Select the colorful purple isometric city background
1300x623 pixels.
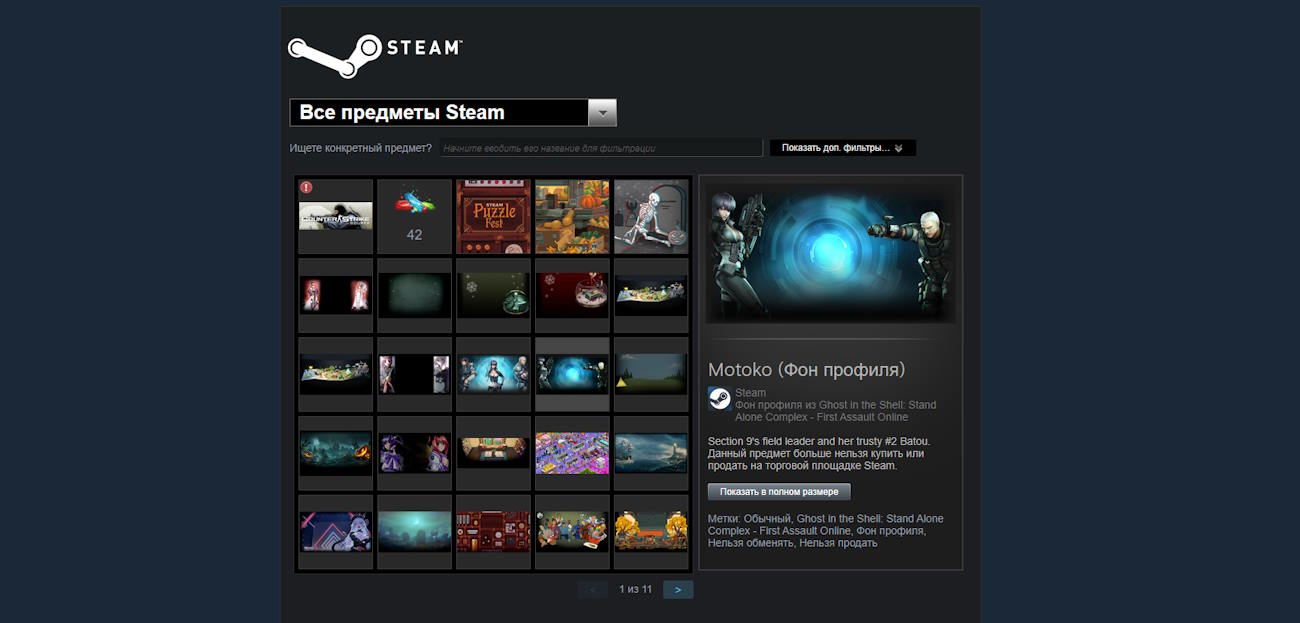click(x=573, y=453)
